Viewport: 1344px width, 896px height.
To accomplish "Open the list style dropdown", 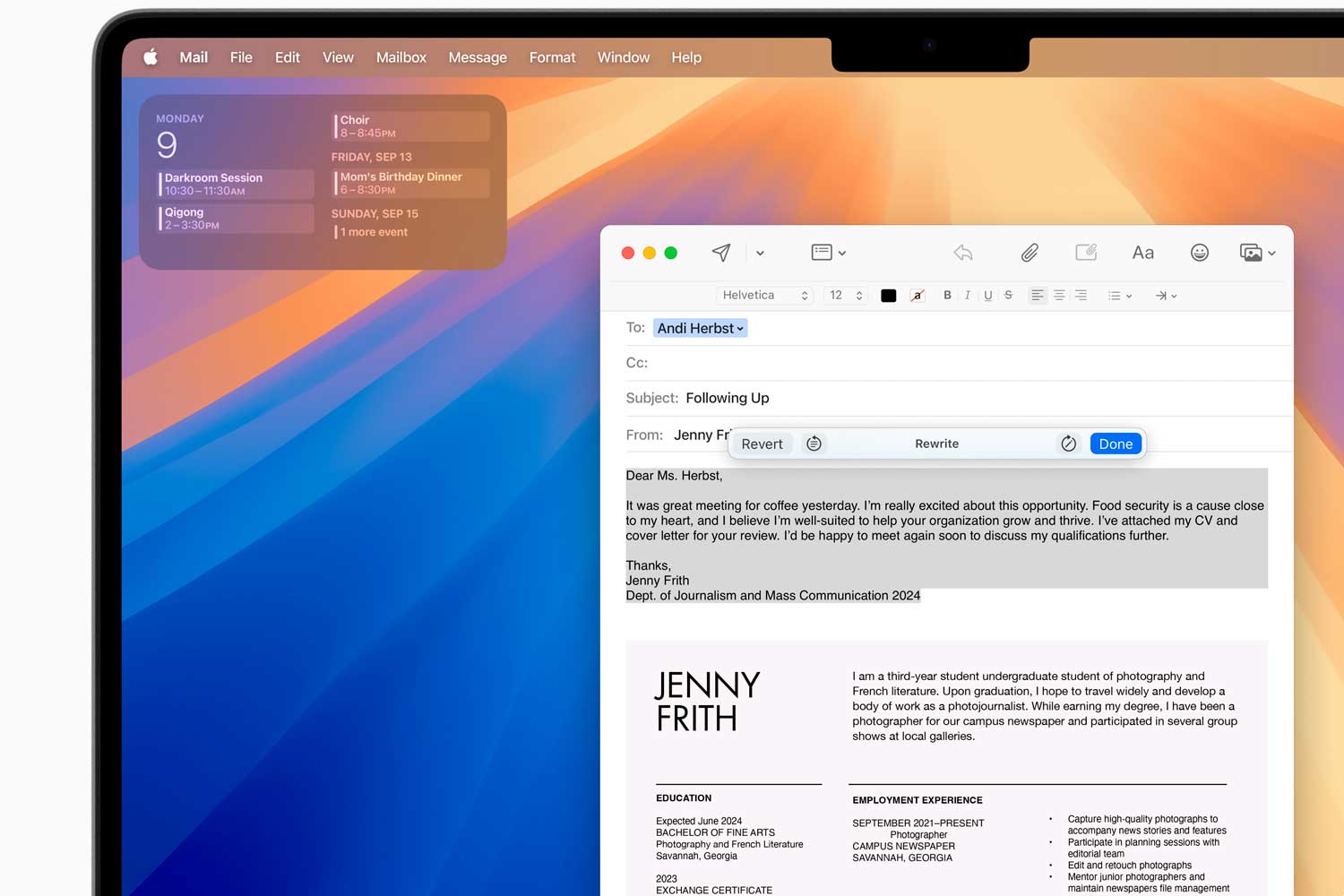I will tap(1120, 295).
